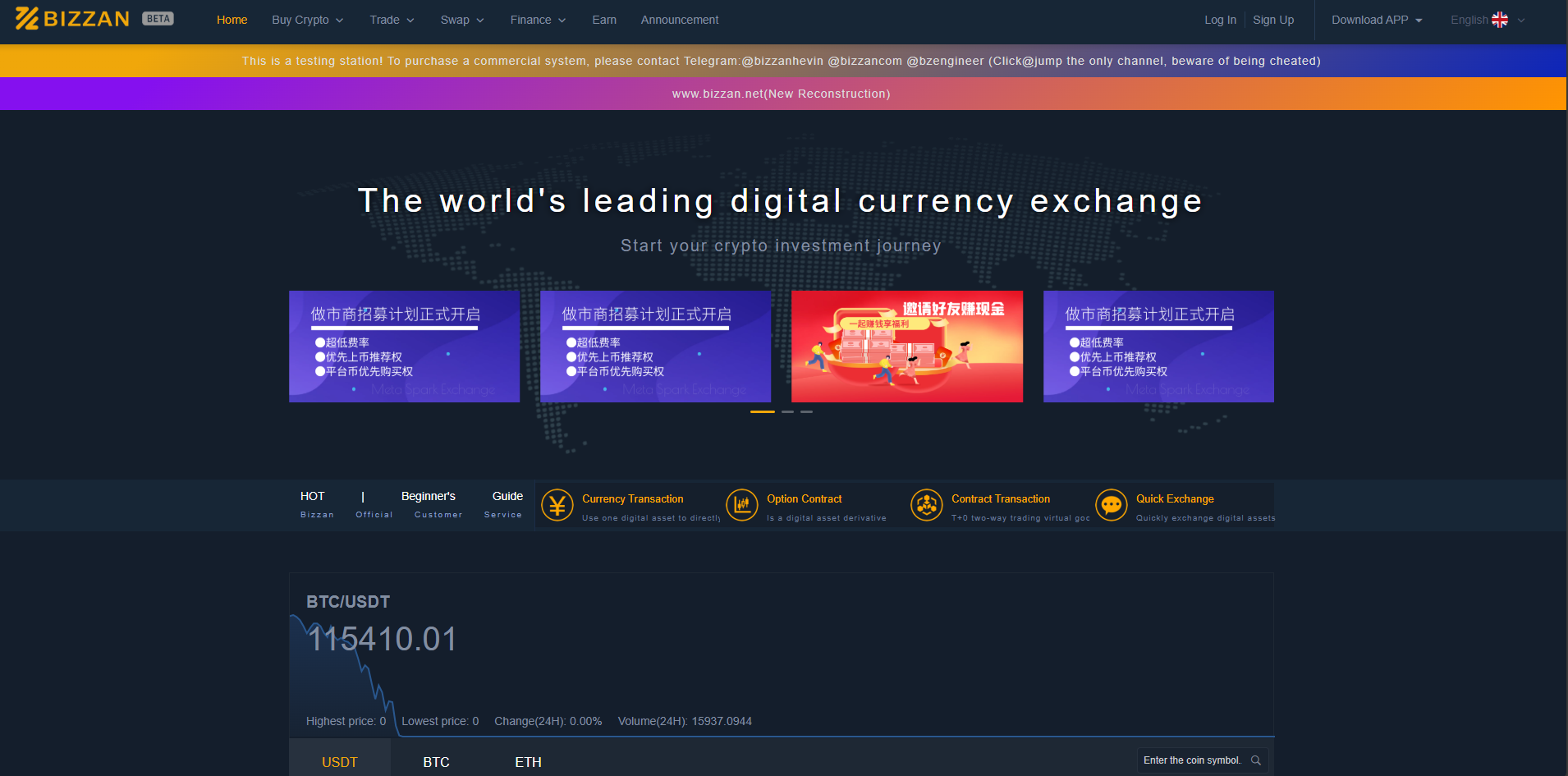Open the Option Contract chart icon
This screenshot has width=1568, height=776.
[742, 505]
